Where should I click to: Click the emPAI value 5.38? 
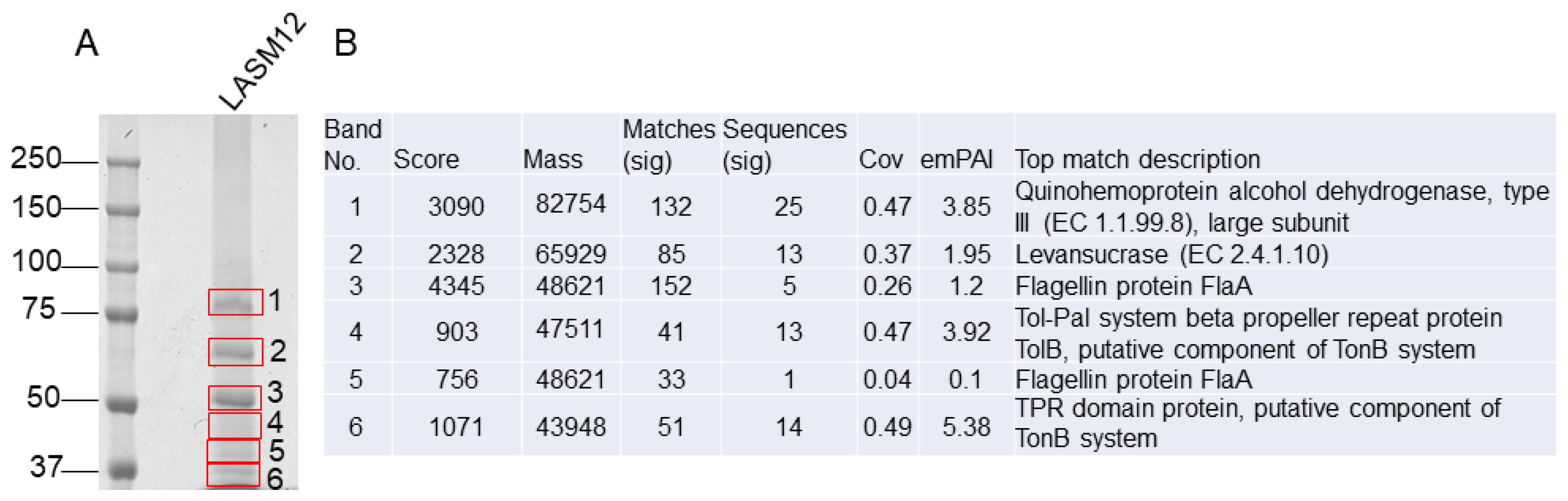(x=966, y=427)
